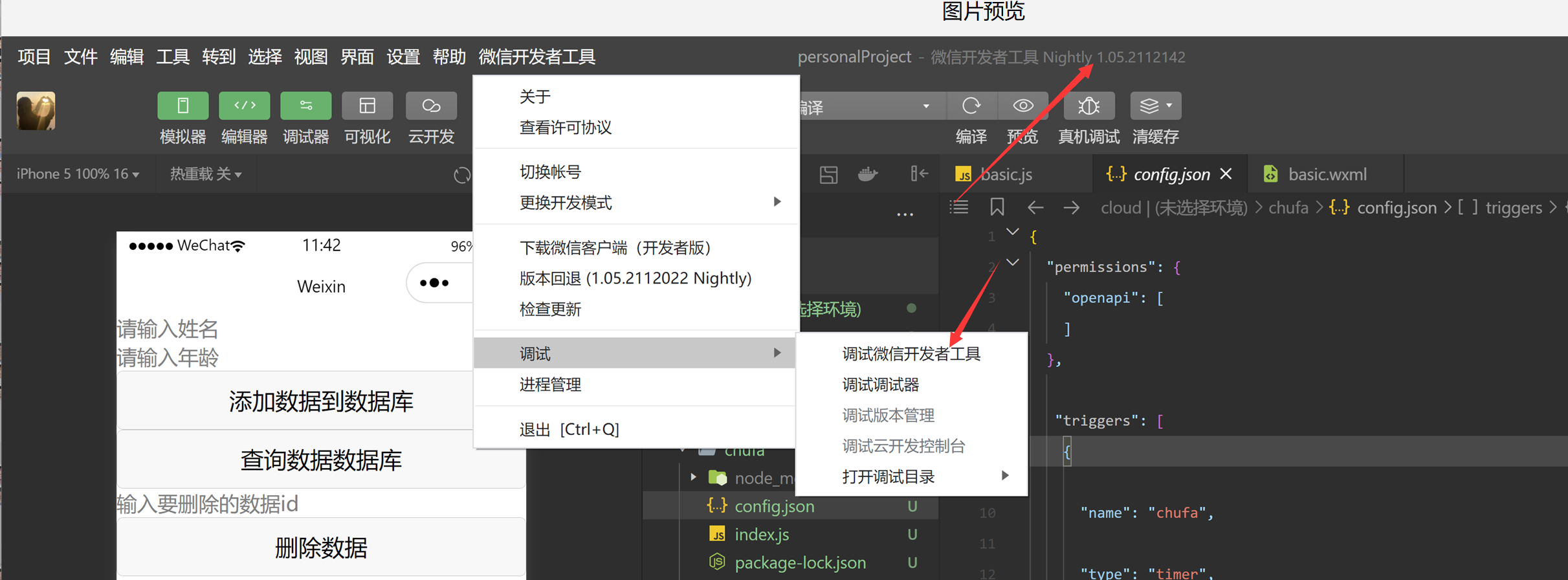The image size is (1568, 580).
Task: Toggle the 模拟器 simulator panel button
Action: [182, 106]
